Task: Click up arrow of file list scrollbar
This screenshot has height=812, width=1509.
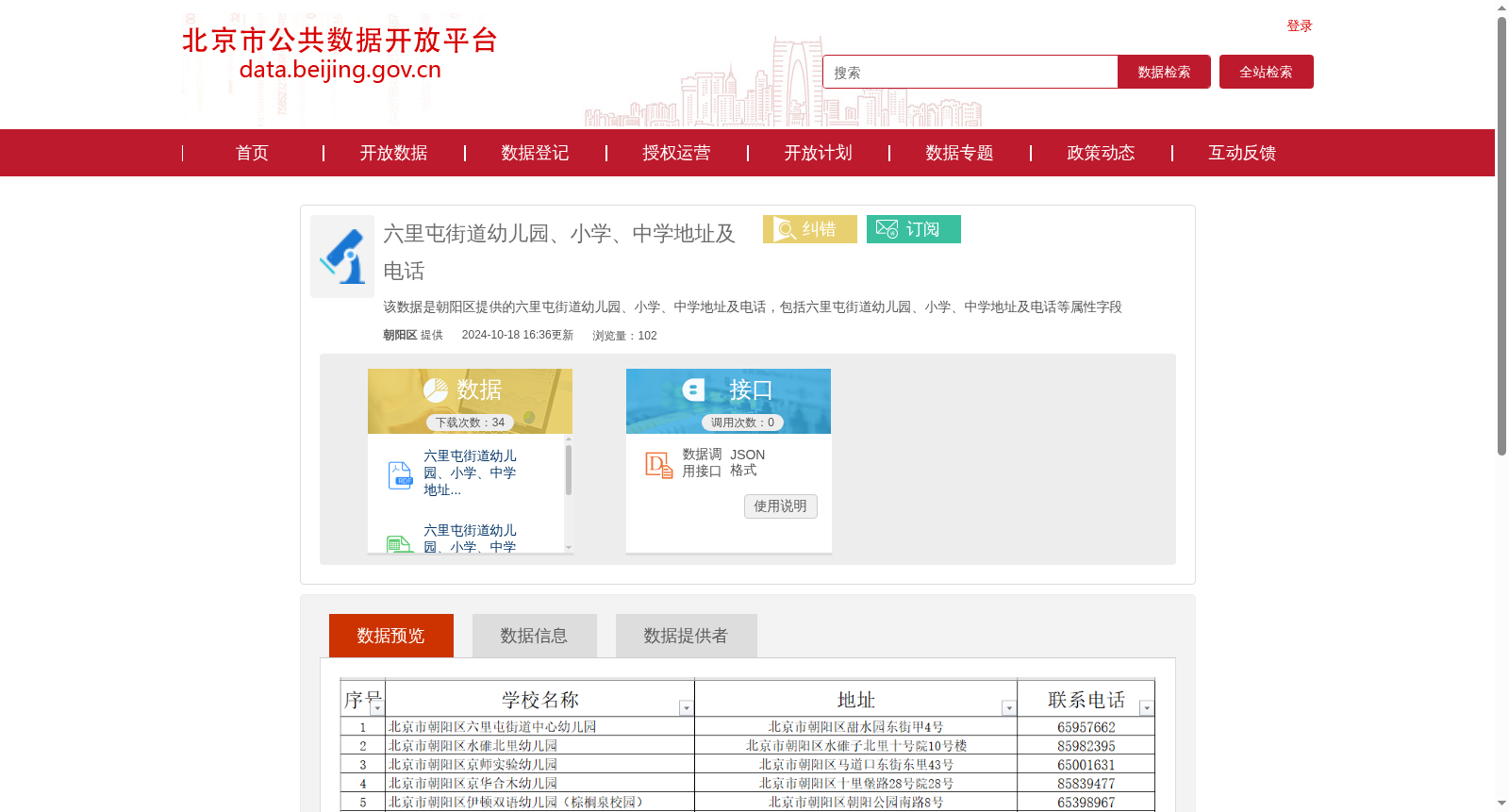Action: pos(569,439)
